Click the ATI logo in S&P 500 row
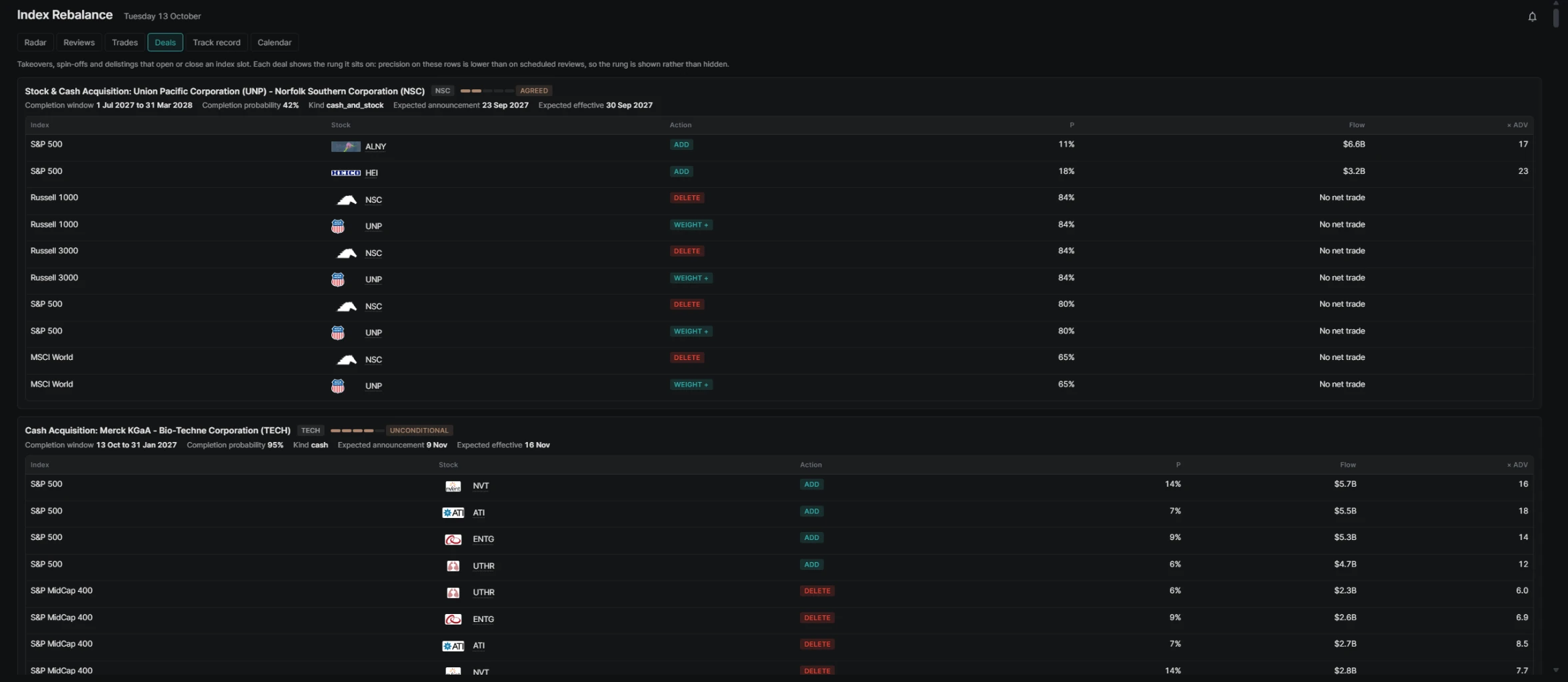 (453, 513)
